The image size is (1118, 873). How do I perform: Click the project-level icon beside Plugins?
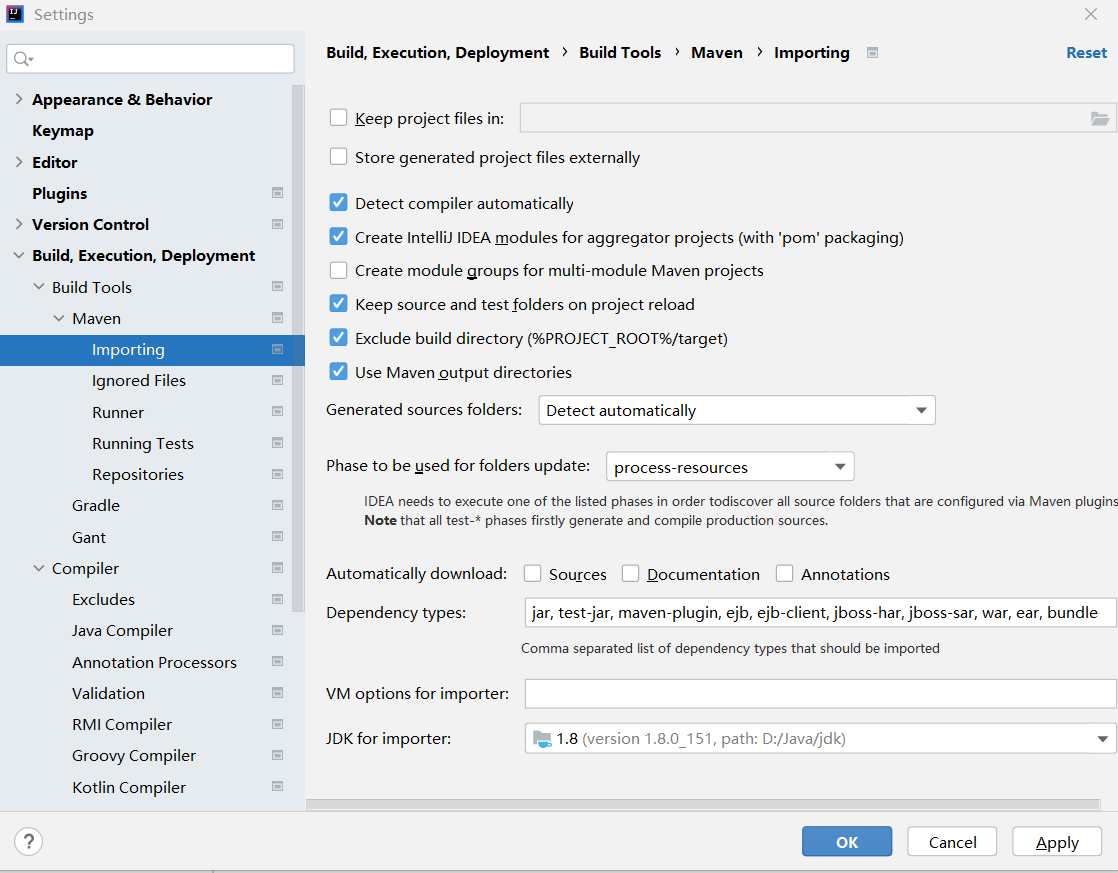[x=277, y=193]
